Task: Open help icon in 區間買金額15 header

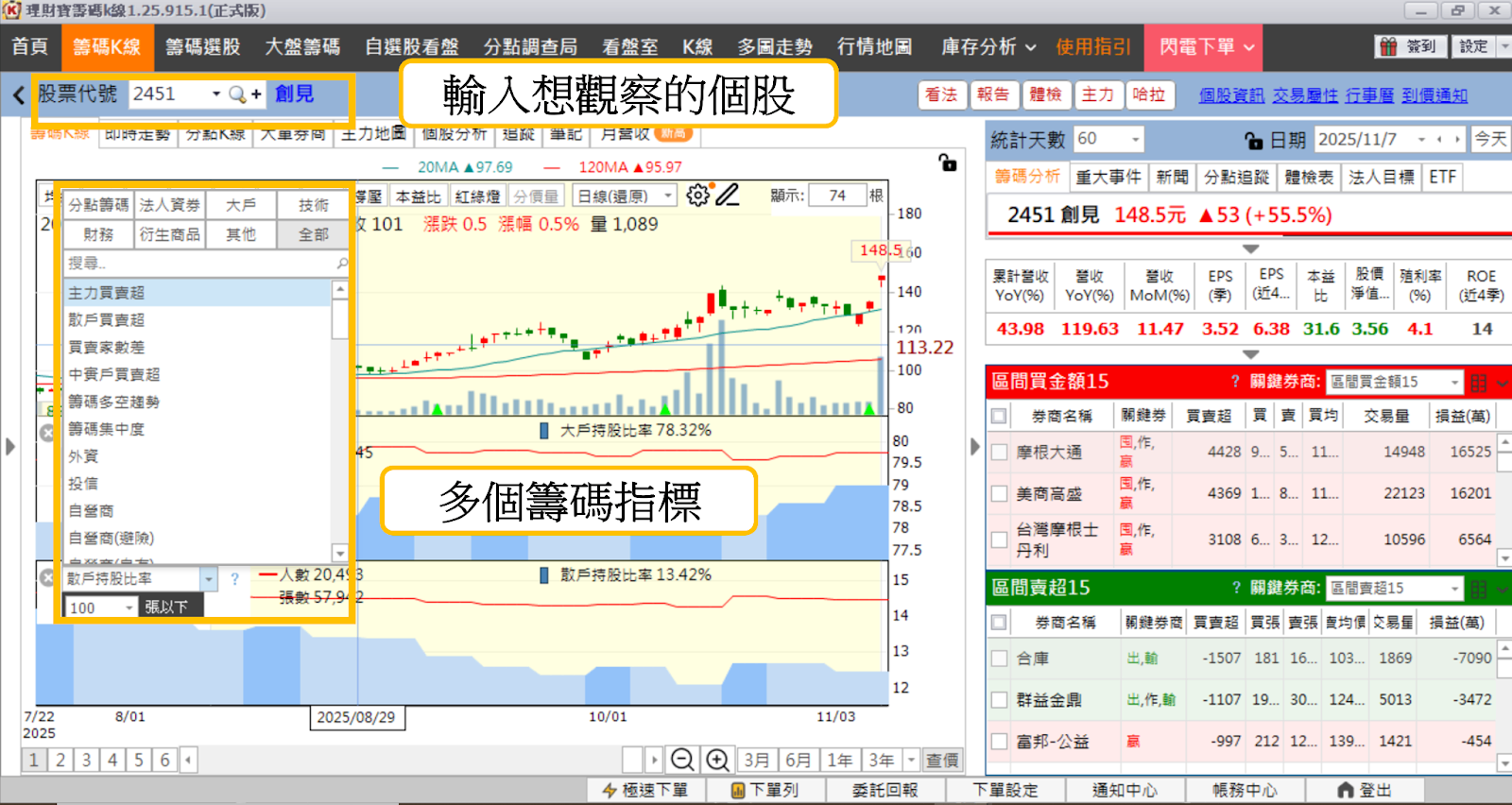Action: [1235, 382]
